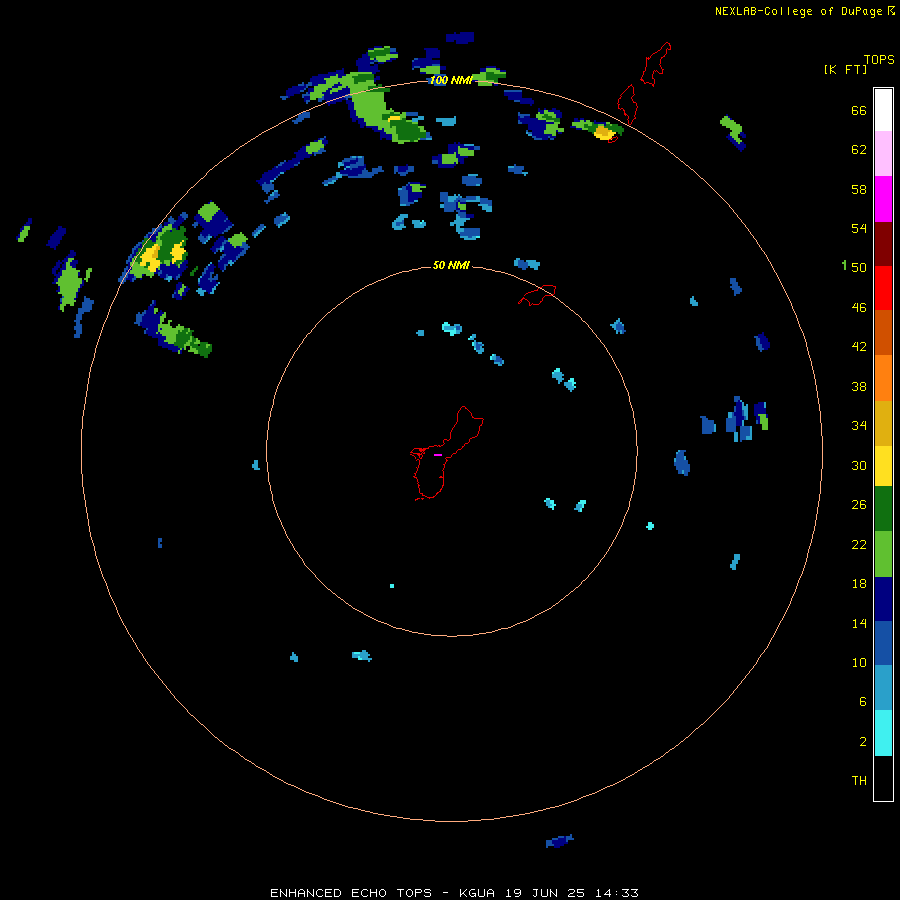900x900 pixels.
Task: Click the cyan color bar segment
Action: tap(883, 733)
